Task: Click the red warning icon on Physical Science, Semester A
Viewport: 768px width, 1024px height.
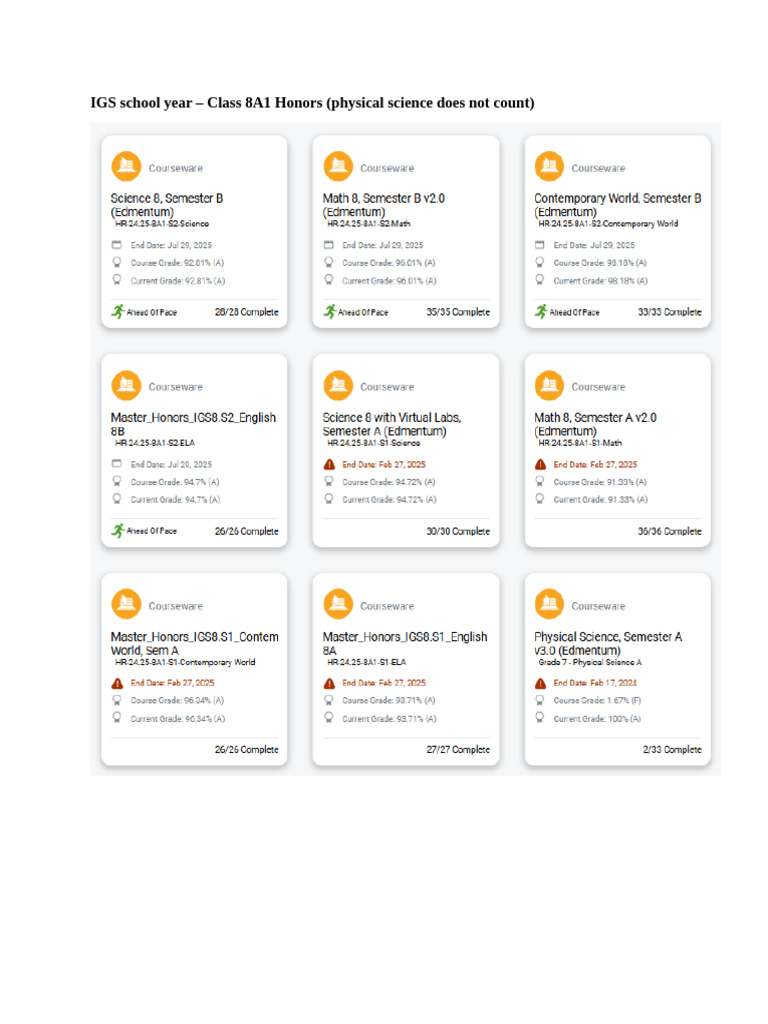Action: click(x=540, y=683)
